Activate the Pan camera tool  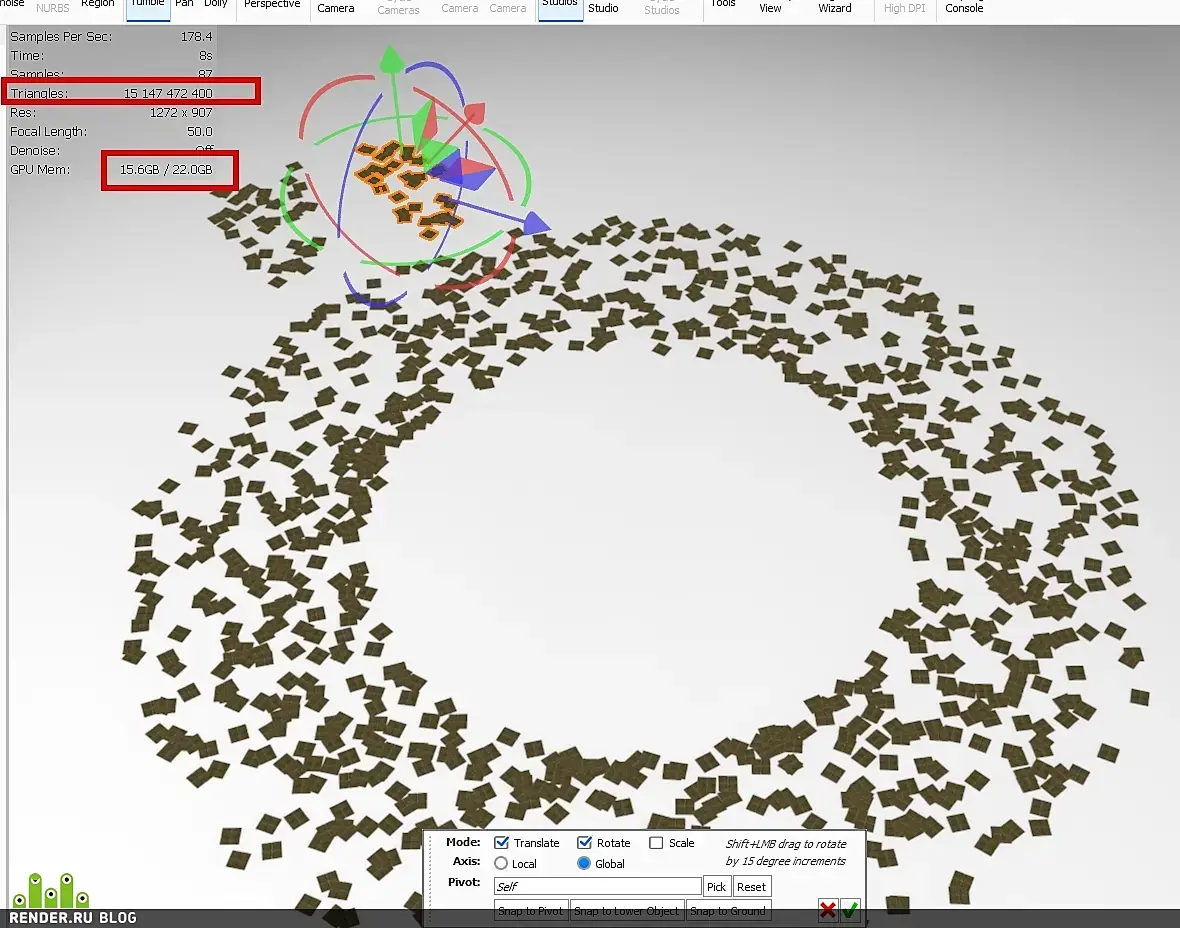(184, 5)
